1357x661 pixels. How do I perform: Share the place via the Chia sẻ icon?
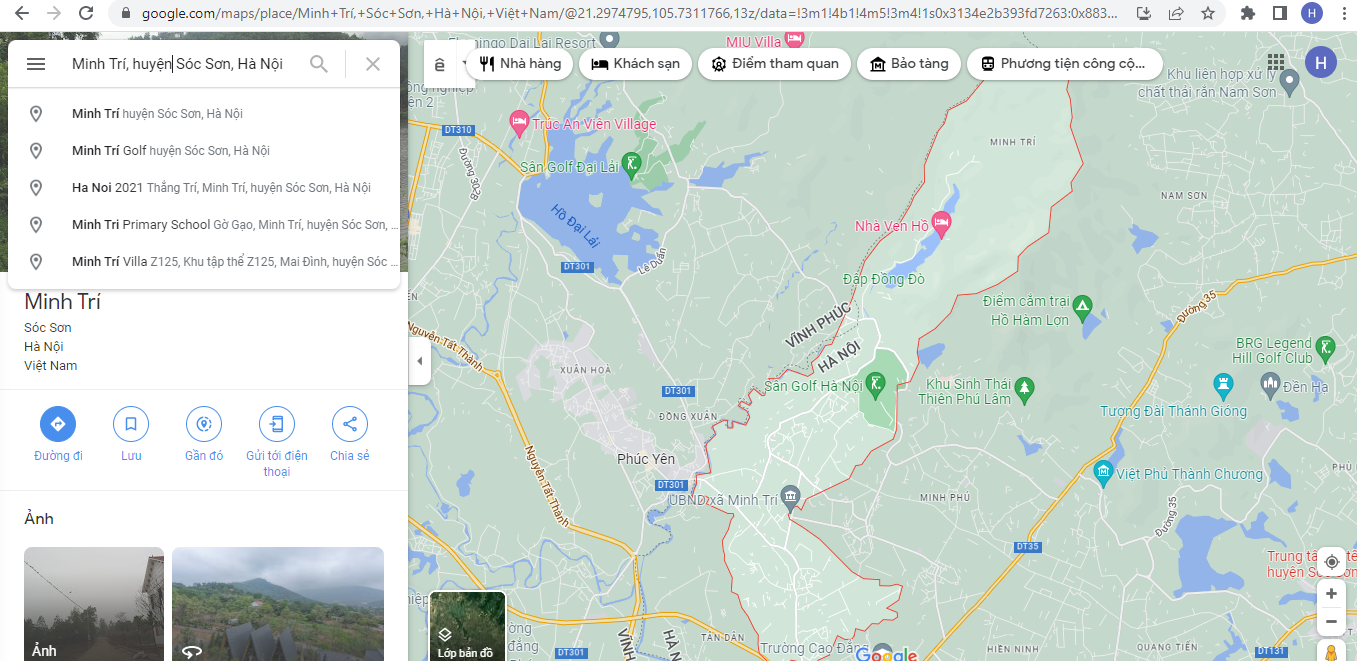pos(350,424)
